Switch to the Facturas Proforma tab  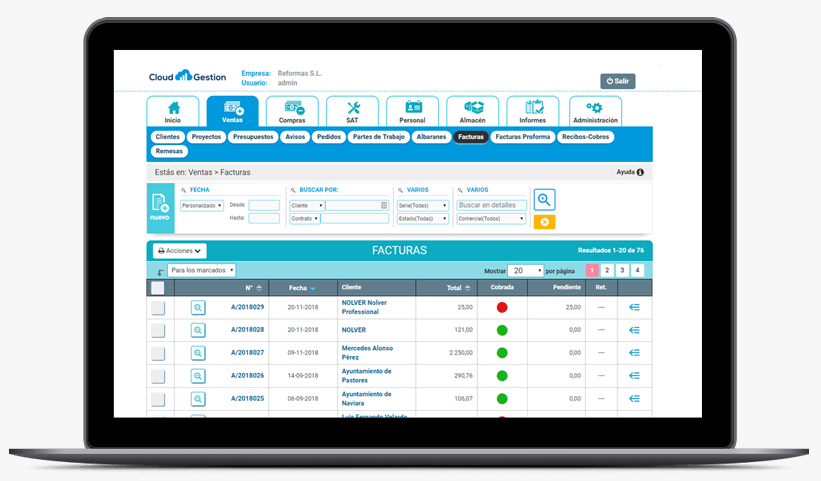523,137
